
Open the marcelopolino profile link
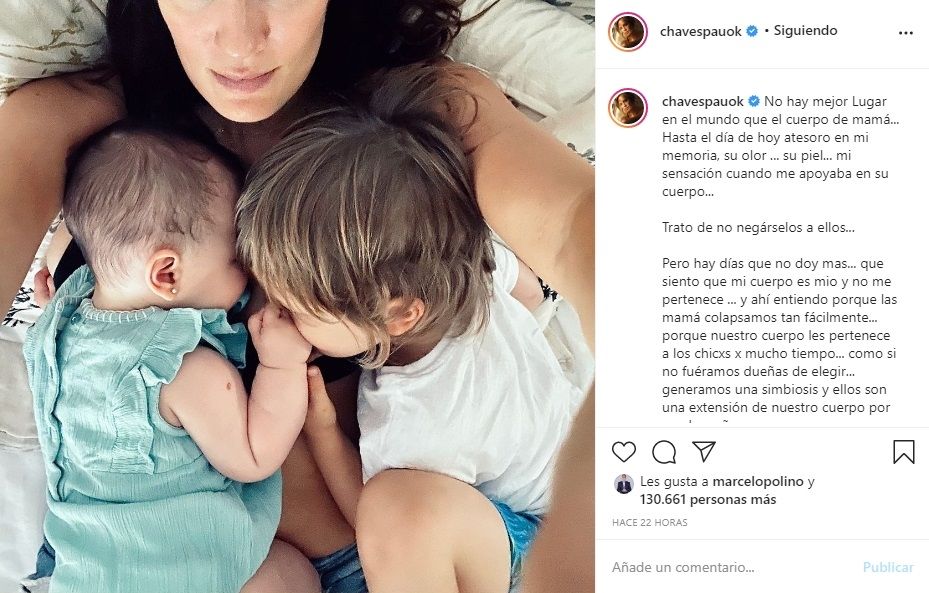click(758, 482)
